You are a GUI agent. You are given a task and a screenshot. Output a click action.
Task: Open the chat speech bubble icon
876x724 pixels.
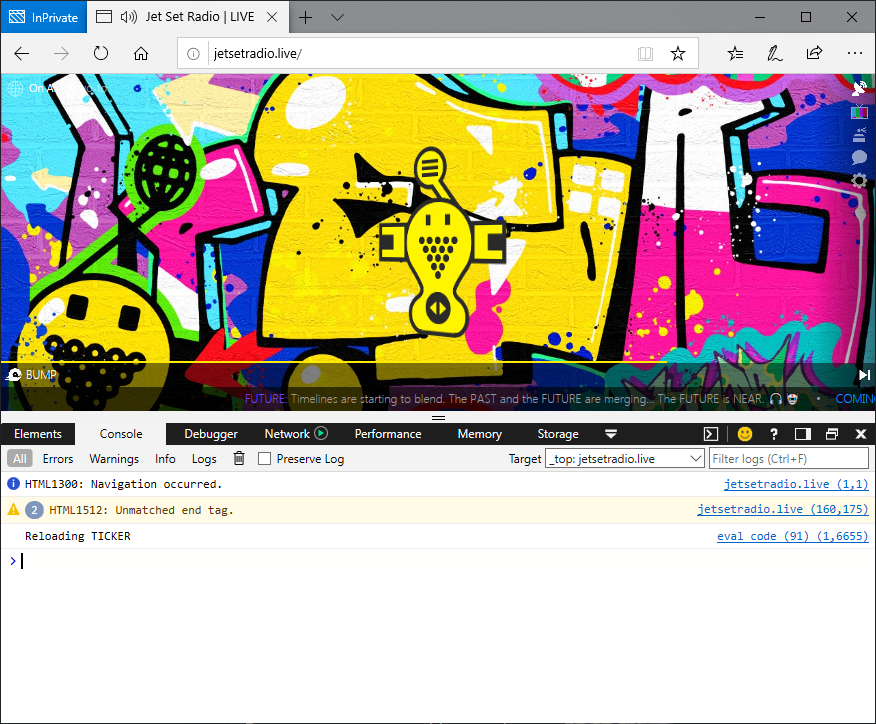pos(859,158)
